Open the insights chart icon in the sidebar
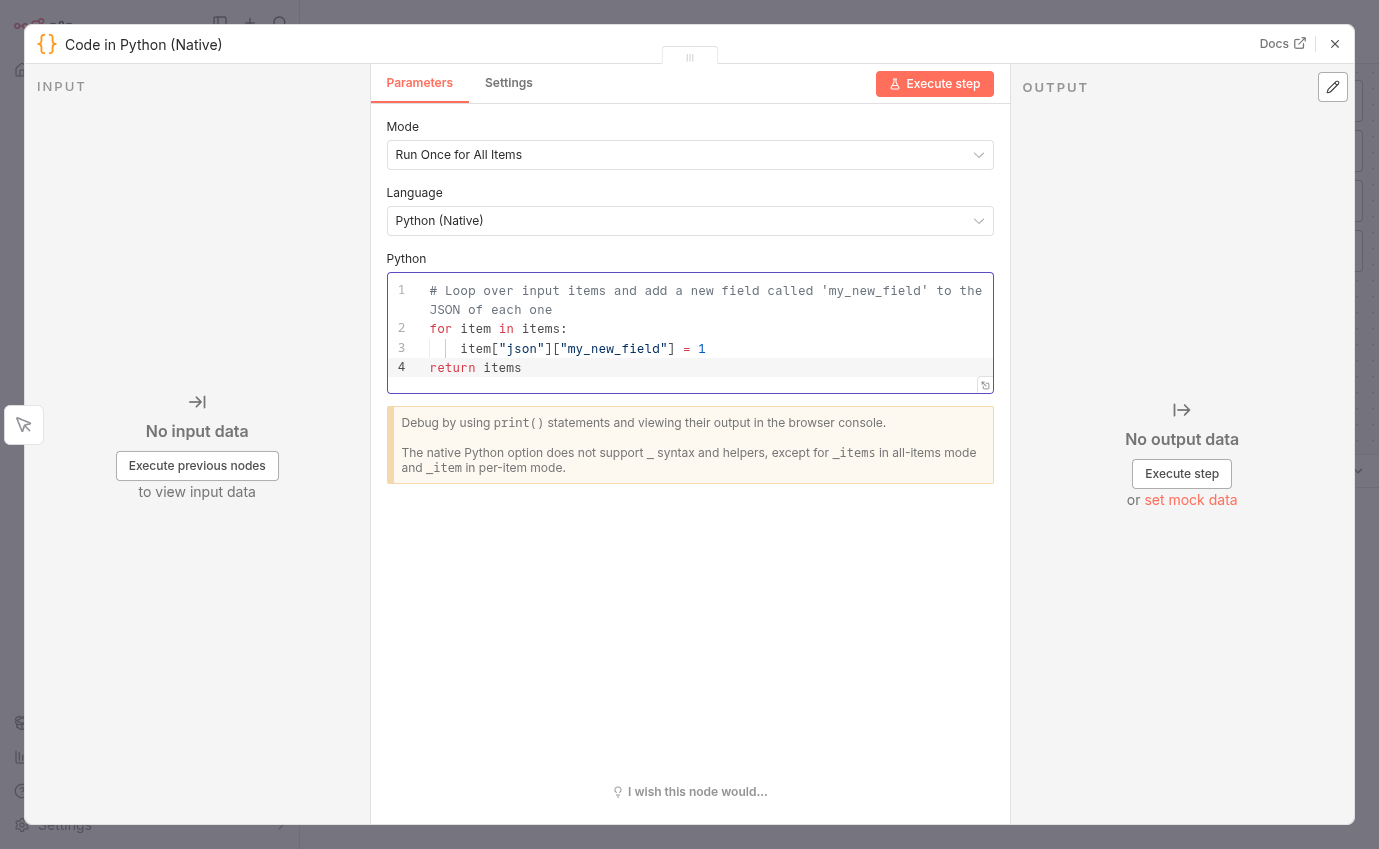 coord(20,757)
